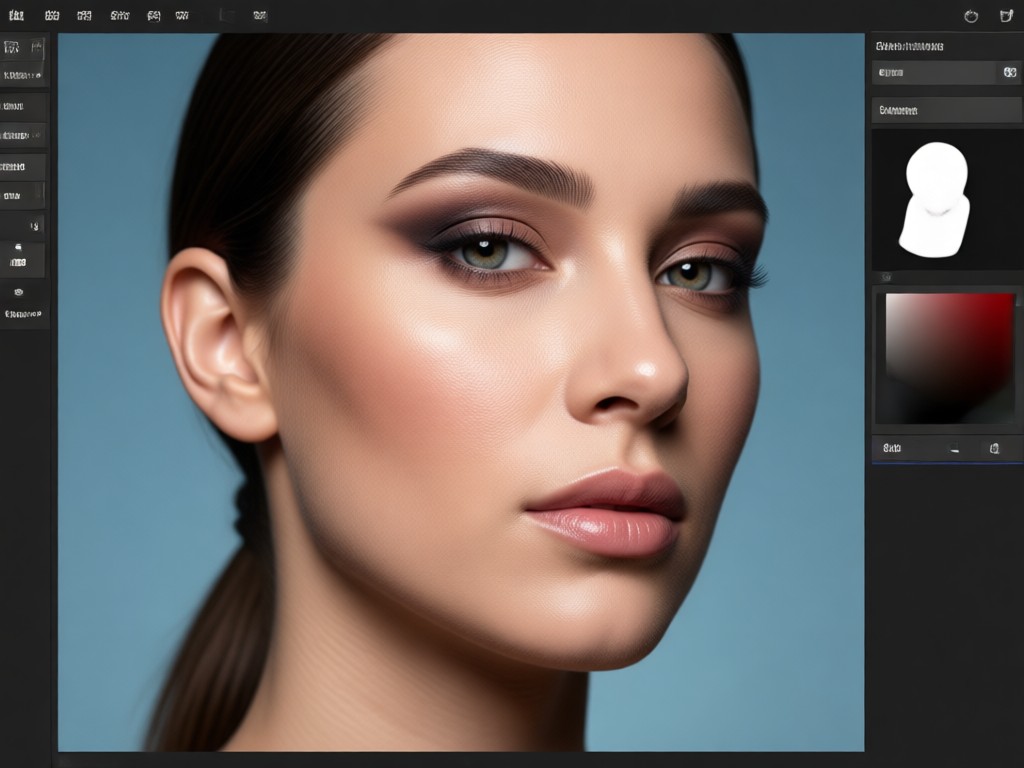Image resolution: width=1024 pixels, height=768 pixels.
Task: Click the small icon just below the mask thumbnail
Action: pyautogui.click(x=886, y=277)
